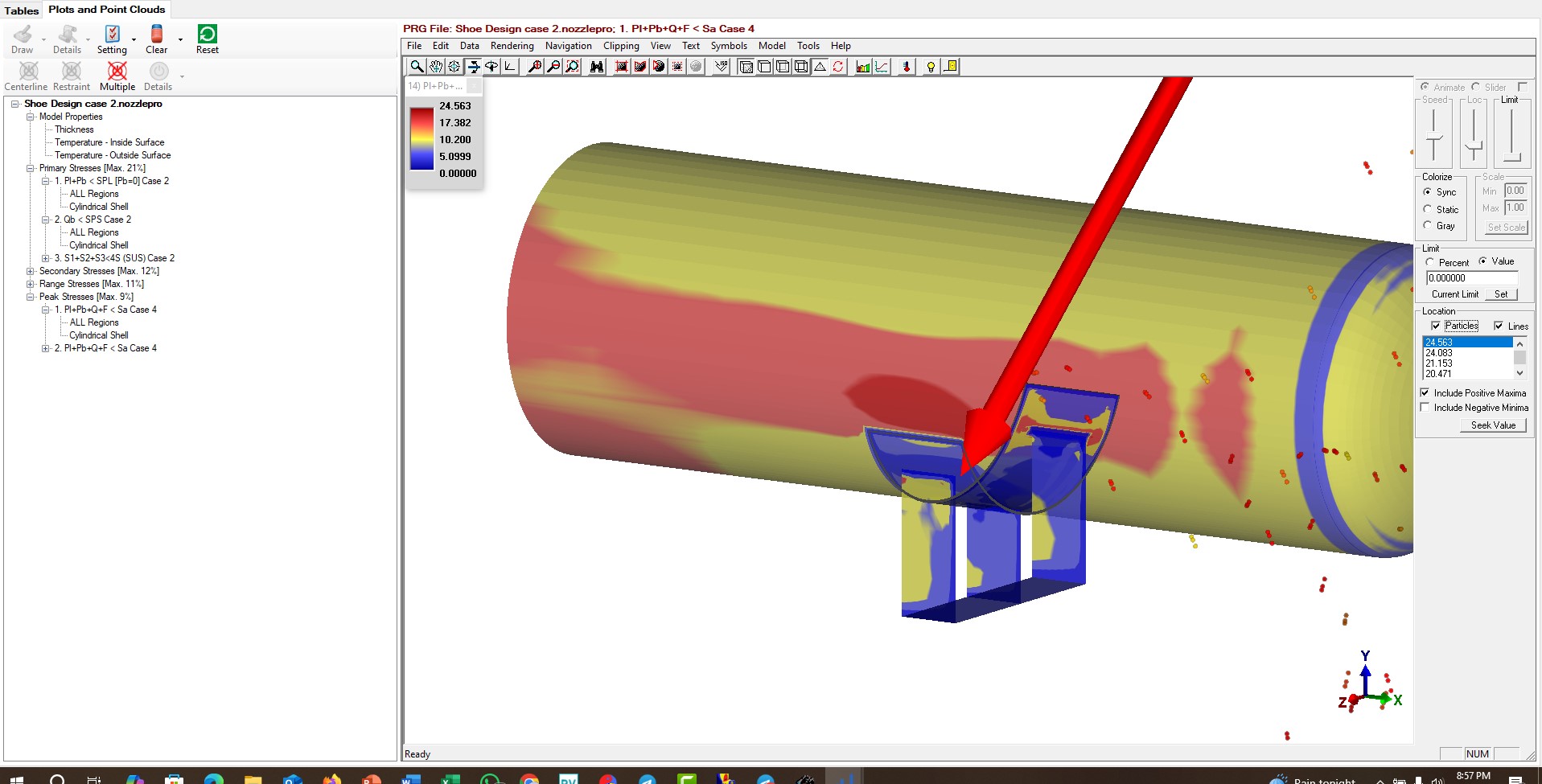The height and width of the screenshot is (784, 1542).
Task: Uncheck the Lines checkbox
Action: pyautogui.click(x=1499, y=326)
